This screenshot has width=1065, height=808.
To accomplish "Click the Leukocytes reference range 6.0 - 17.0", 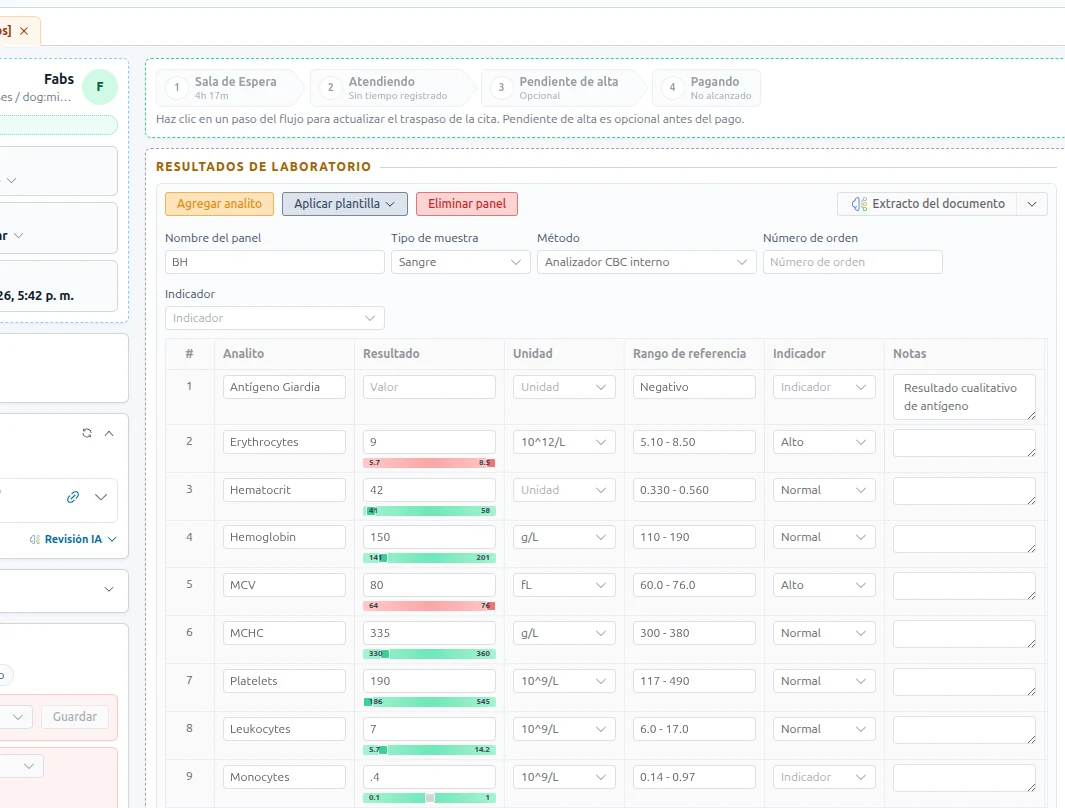I will click(693, 729).
